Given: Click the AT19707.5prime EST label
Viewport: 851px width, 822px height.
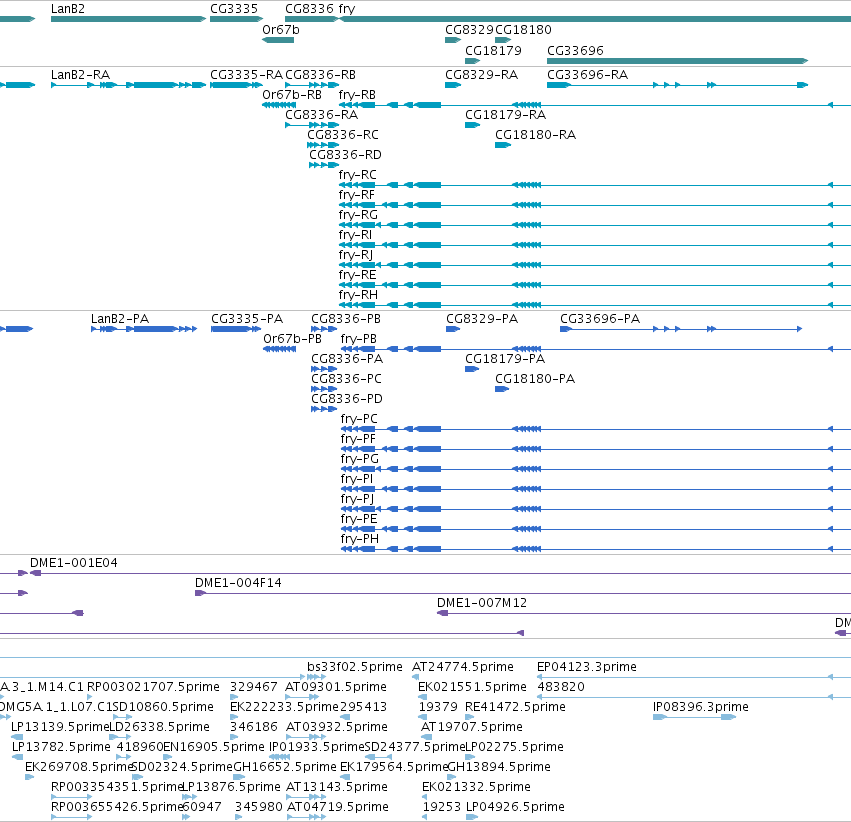Looking at the screenshot, I should tap(472, 727).
